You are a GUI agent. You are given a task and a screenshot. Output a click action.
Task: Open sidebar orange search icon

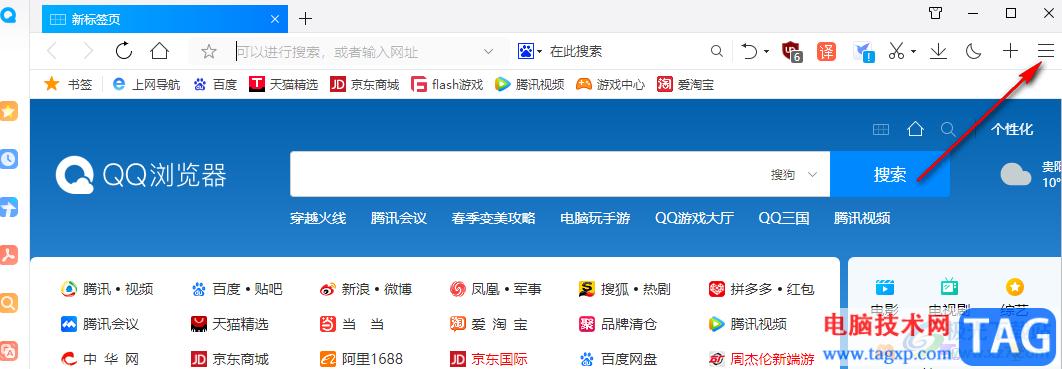pyautogui.click(x=9, y=303)
